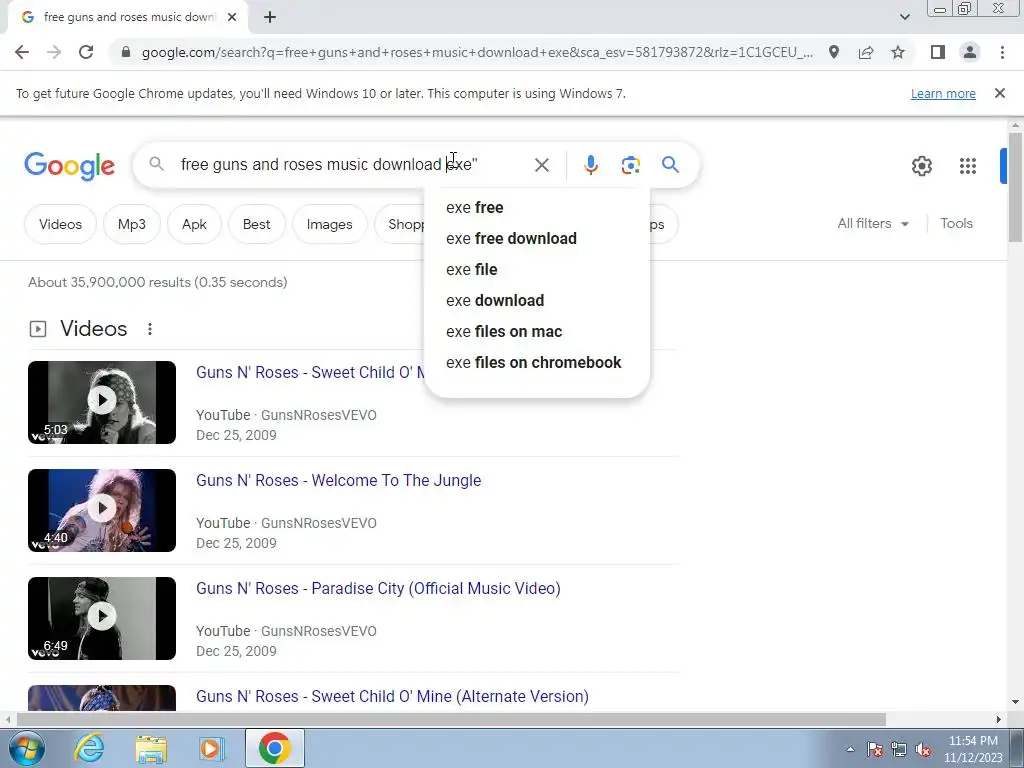The image size is (1024, 768).
Task: Go to Google home via logo
Action: [69, 166]
